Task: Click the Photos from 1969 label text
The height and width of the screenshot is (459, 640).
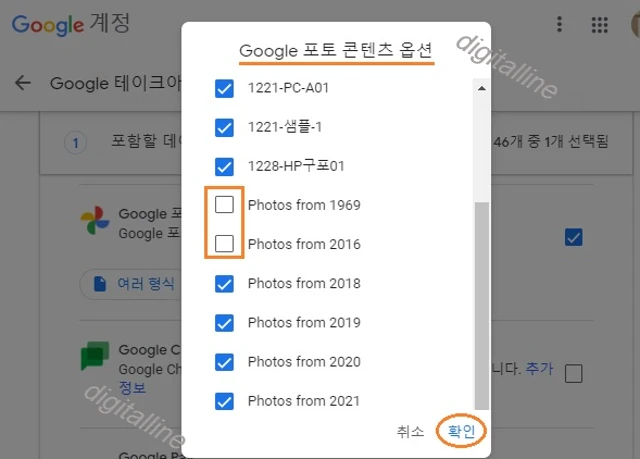Action: [304, 205]
